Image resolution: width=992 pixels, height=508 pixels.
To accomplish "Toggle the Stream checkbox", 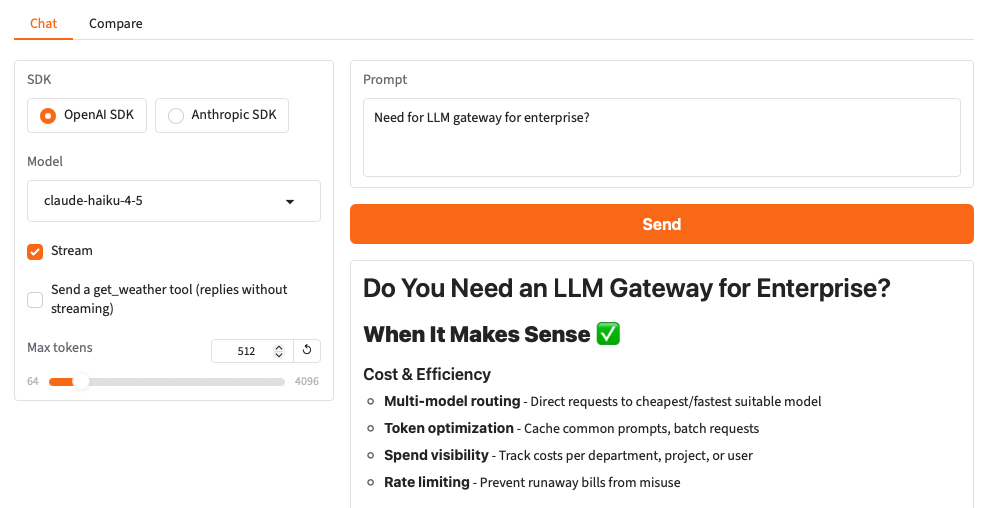I will click(35, 251).
